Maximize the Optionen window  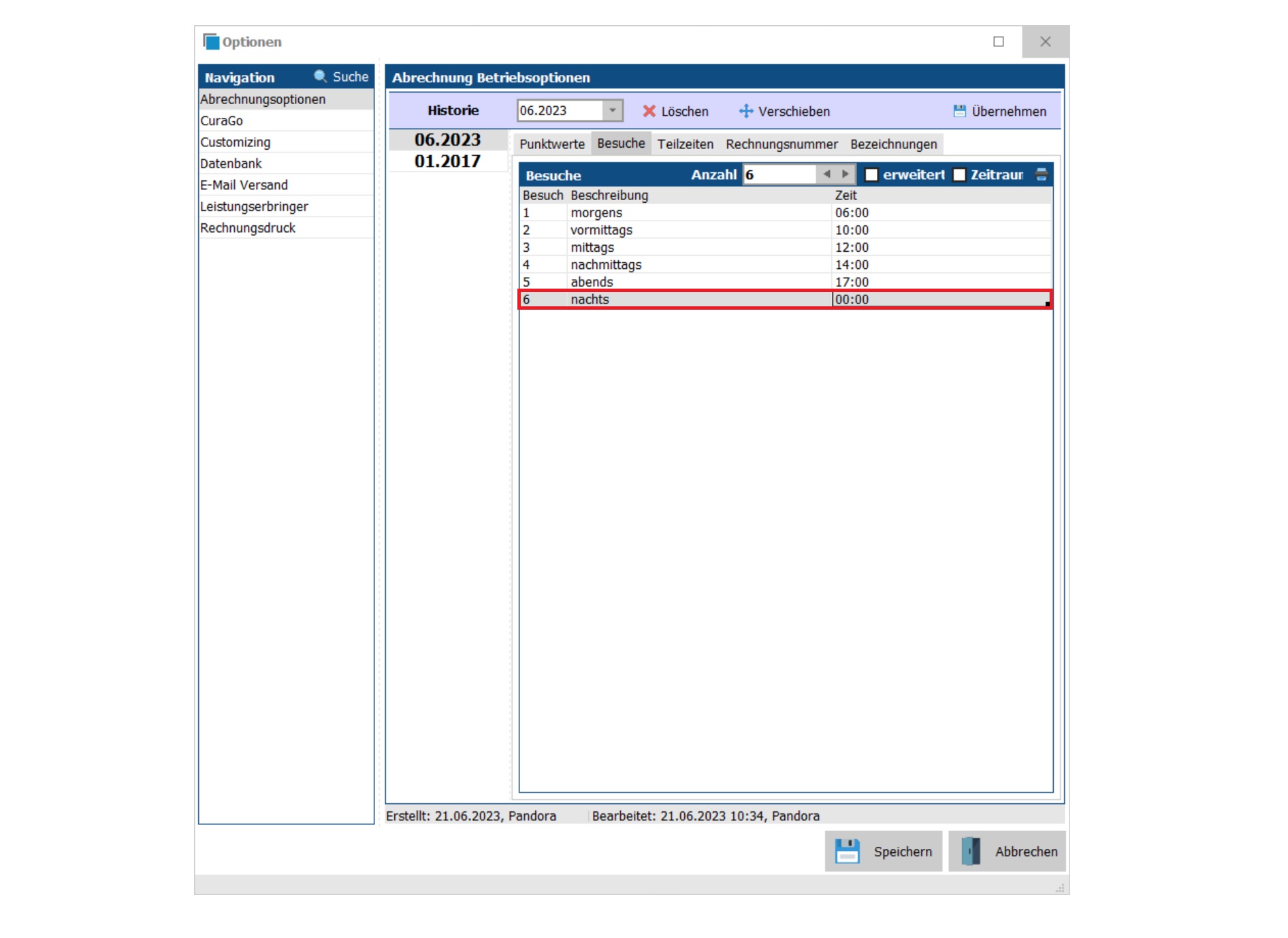click(998, 42)
